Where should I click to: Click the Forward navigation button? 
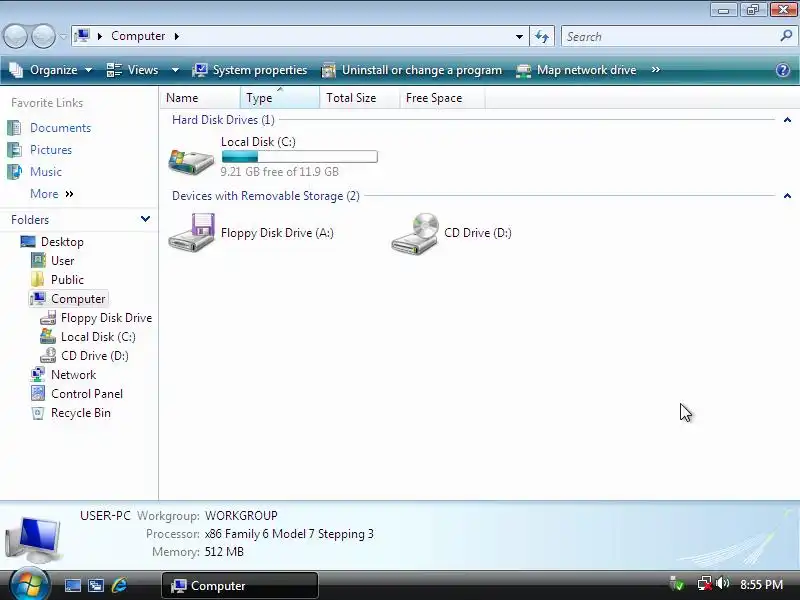[x=43, y=36]
